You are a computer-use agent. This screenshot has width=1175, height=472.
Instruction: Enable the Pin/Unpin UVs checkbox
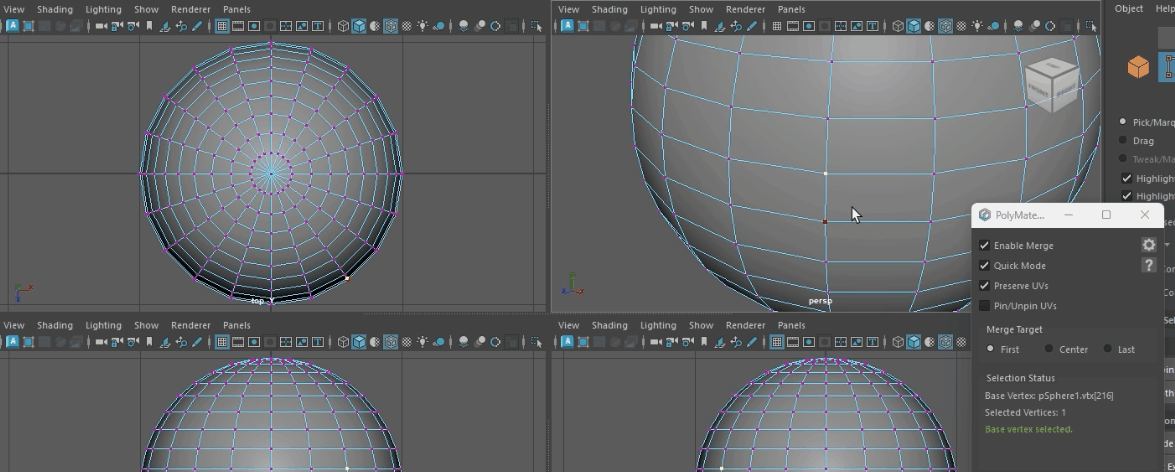984,306
